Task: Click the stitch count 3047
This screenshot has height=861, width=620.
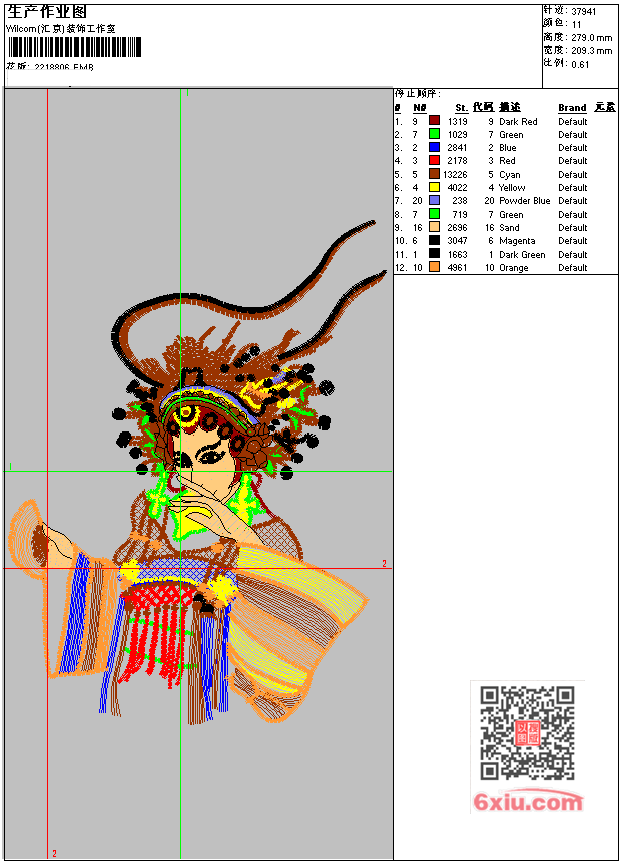Action: pyautogui.click(x=457, y=241)
